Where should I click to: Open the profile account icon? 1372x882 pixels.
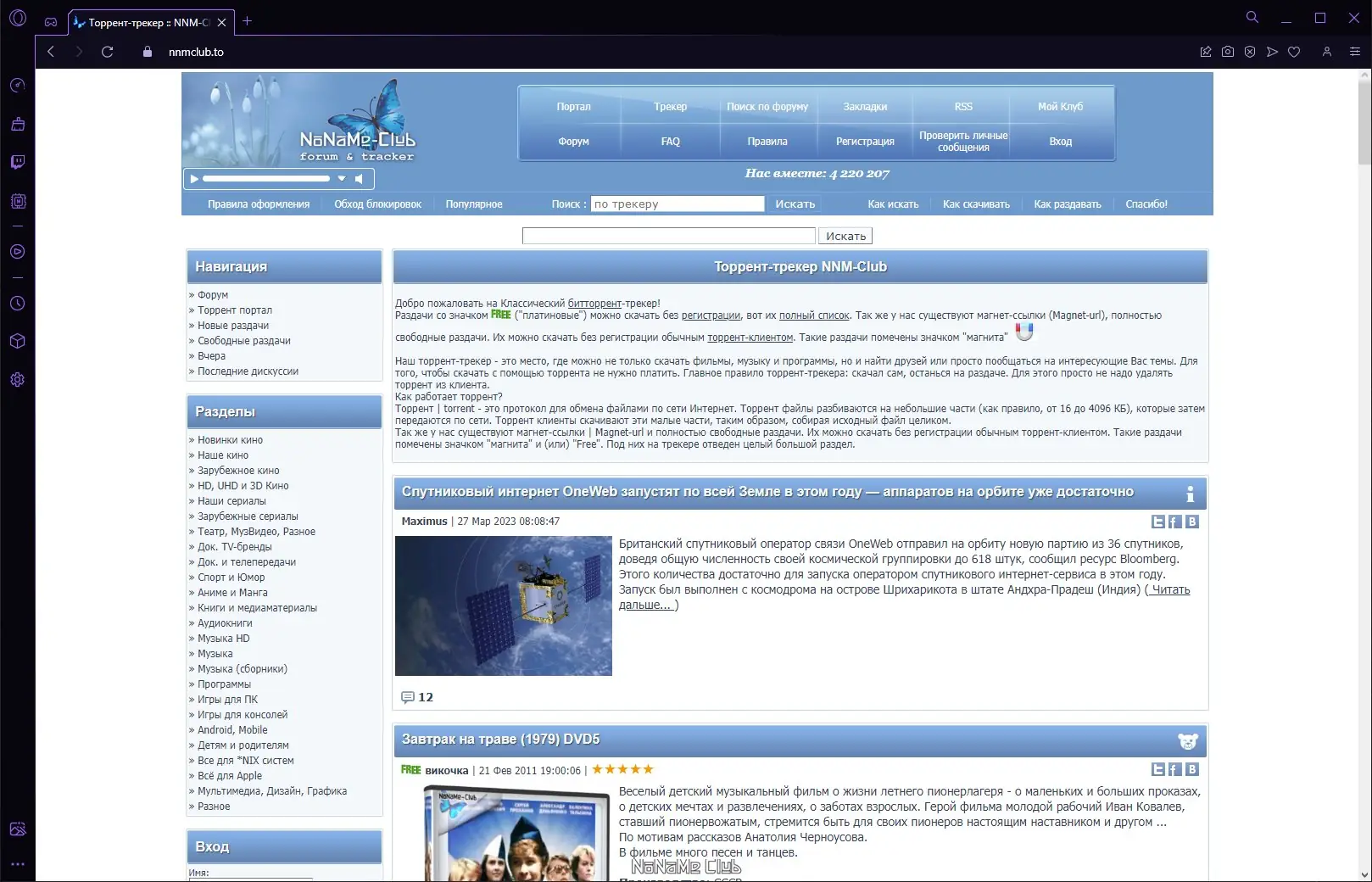(x=1327, y=52)
